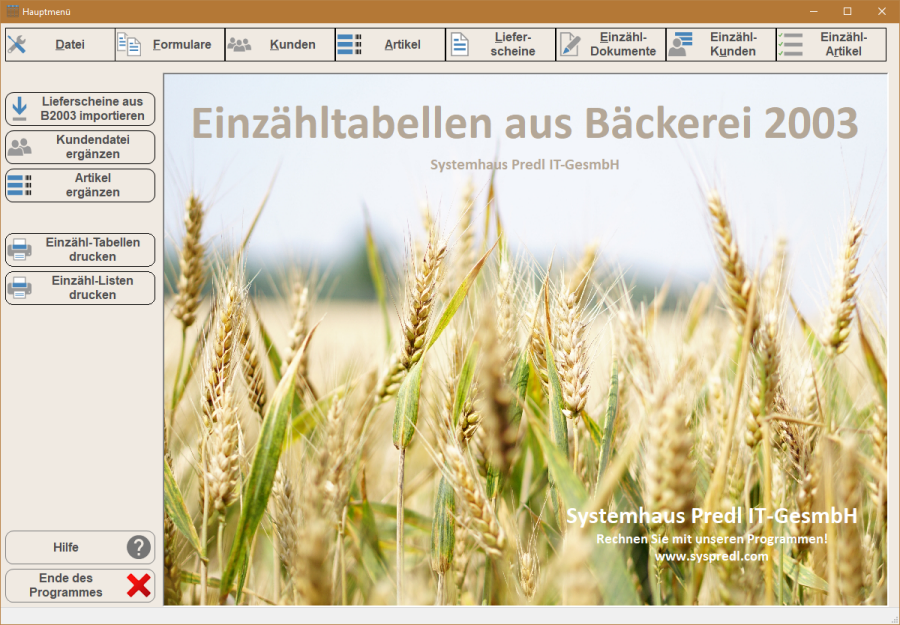Open the Einzähl-Dokumente menu
The height and width of the screenshot is (625, 900).
(611, 44)
